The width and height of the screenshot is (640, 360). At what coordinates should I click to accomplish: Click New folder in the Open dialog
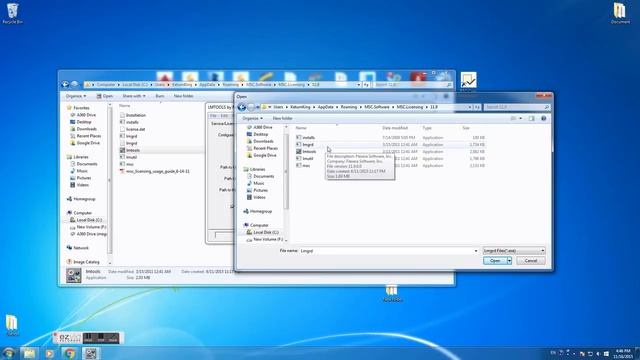282,118
